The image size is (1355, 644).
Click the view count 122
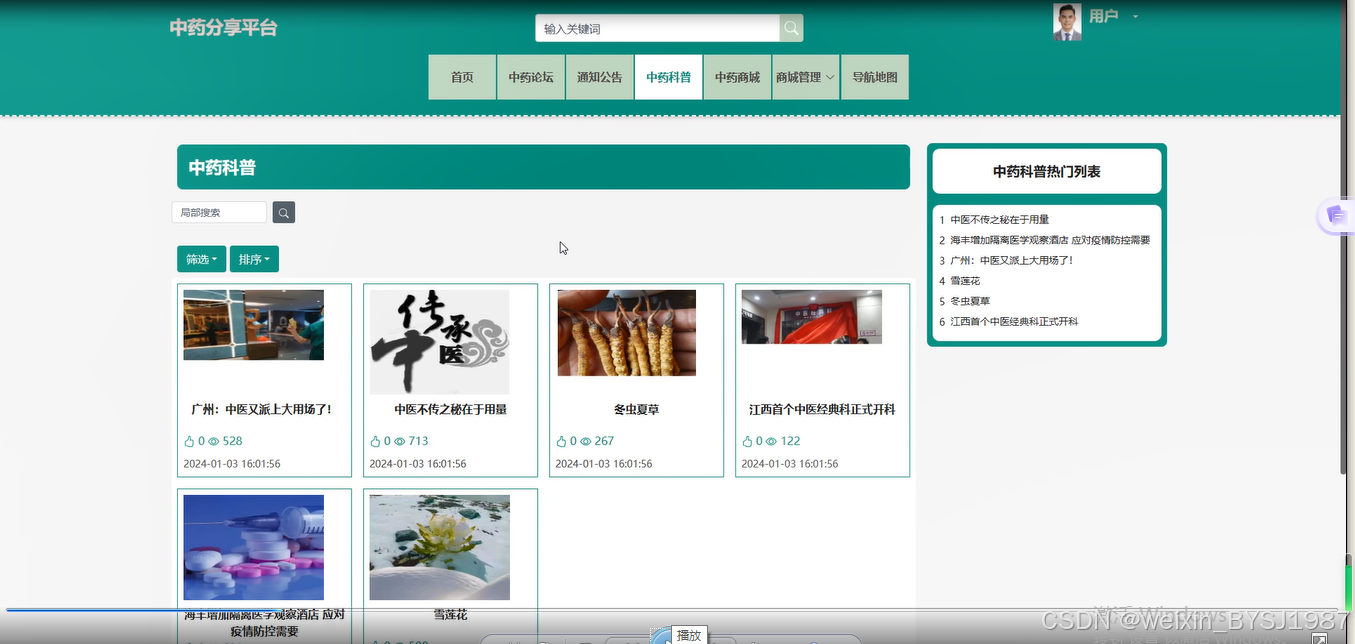click(790, 441)
